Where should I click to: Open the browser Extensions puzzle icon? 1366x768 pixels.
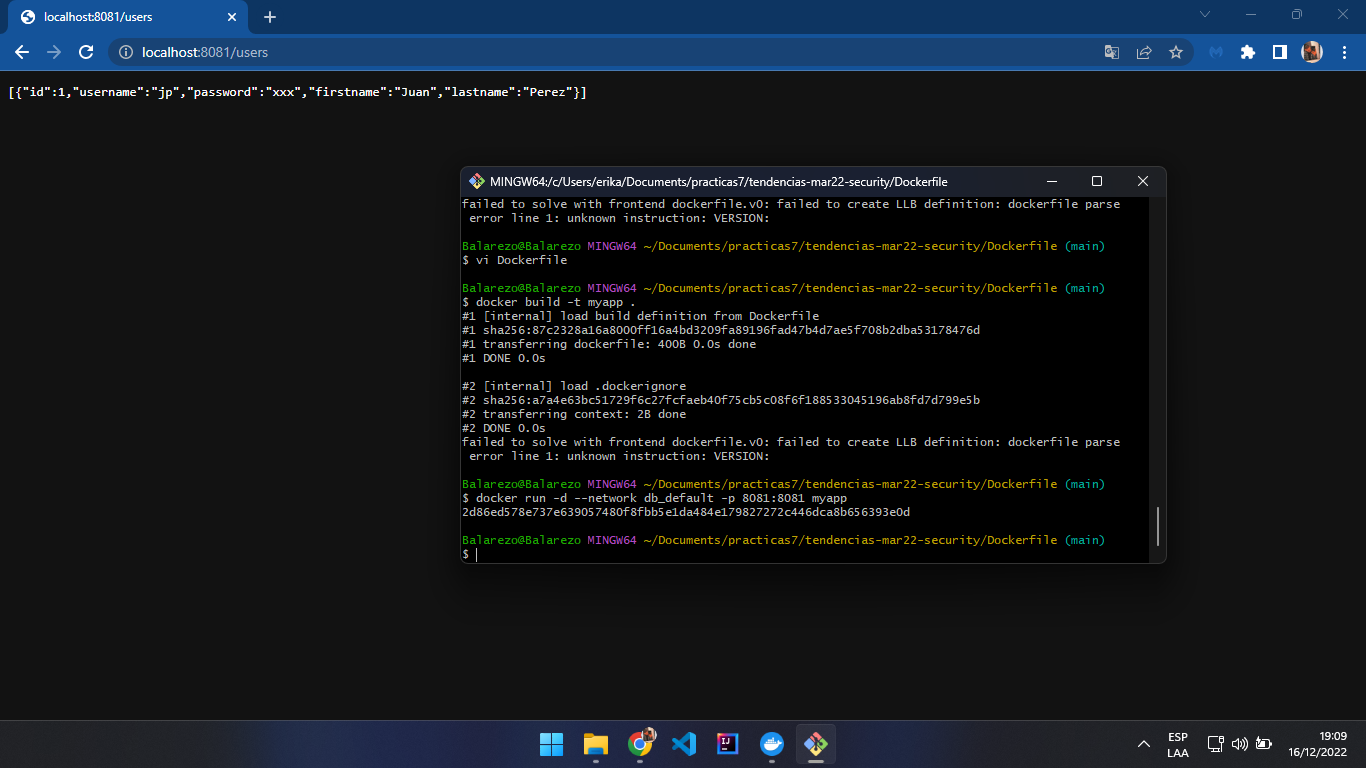[x=1247, y=51]
